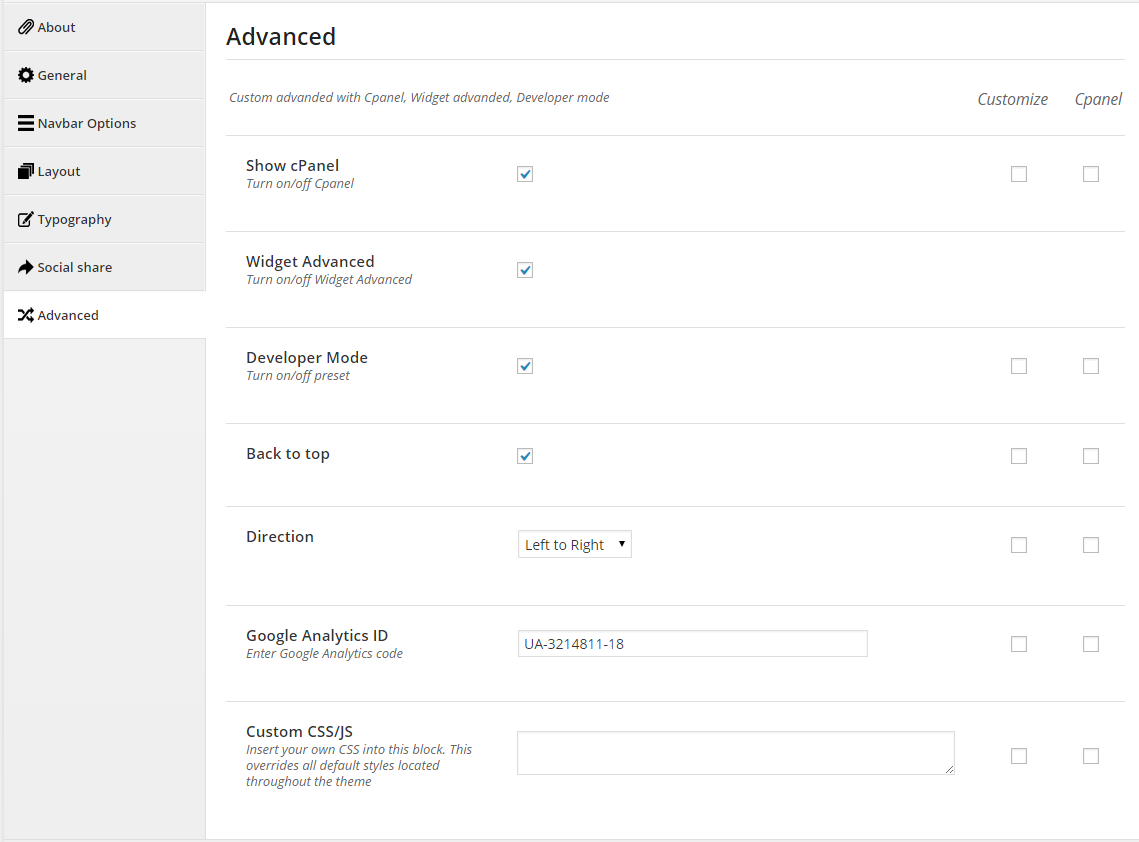Turn off Developer Mode checkbox

coord(524,365)
